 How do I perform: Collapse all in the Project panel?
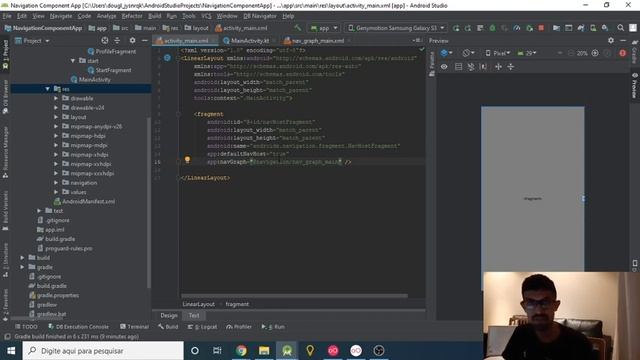tap(118, 40)
